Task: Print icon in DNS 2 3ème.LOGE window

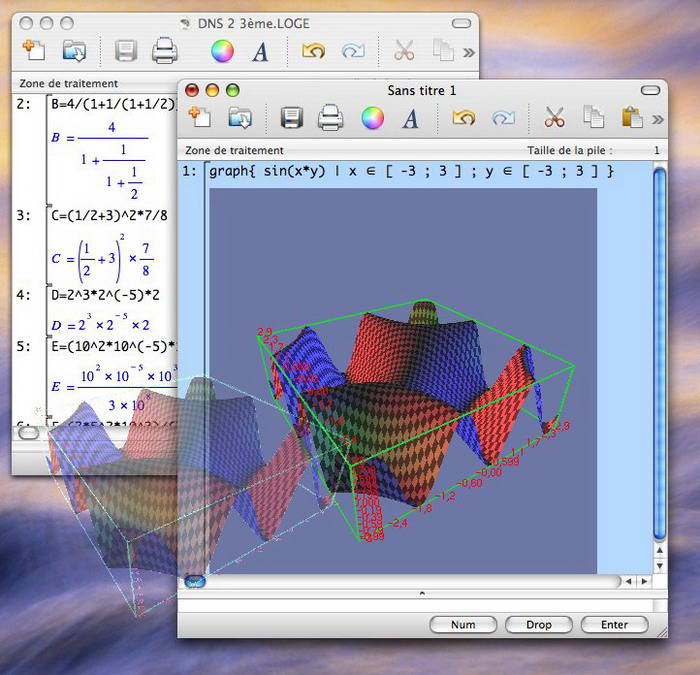Action: click(164, 50)
